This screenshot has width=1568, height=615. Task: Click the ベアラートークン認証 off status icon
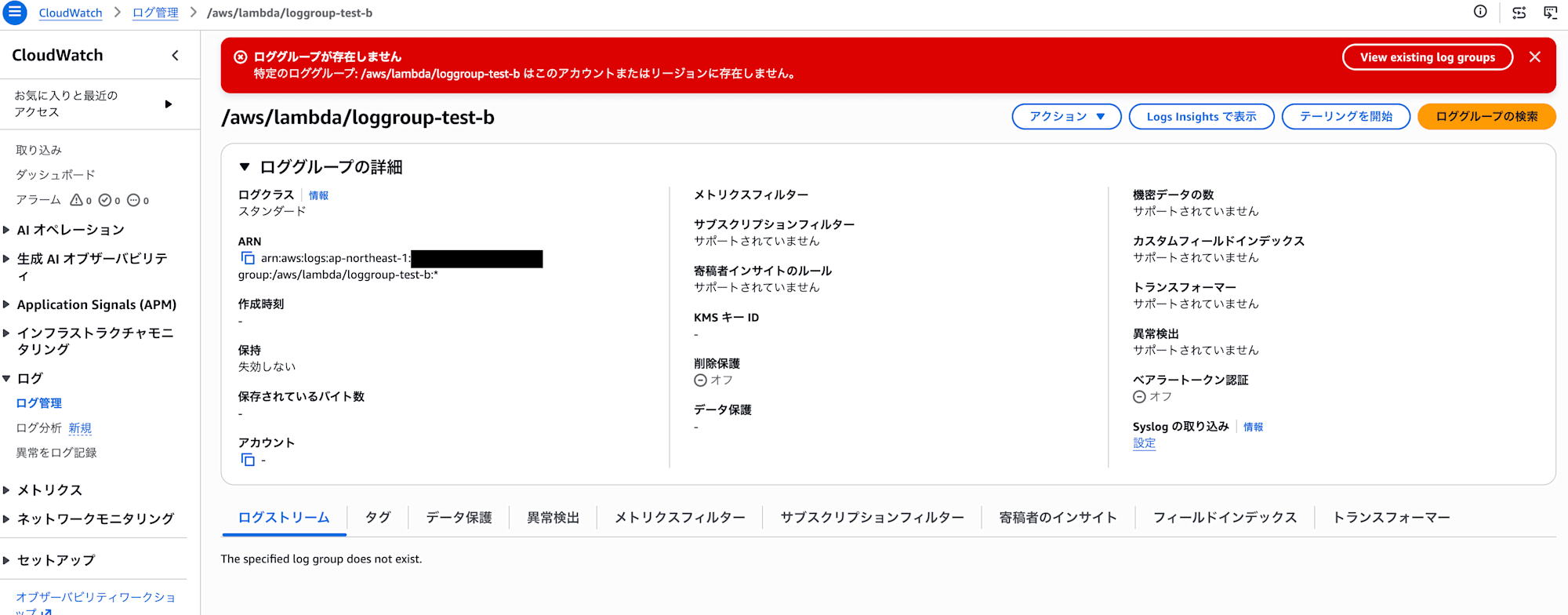pos(1139,397)
